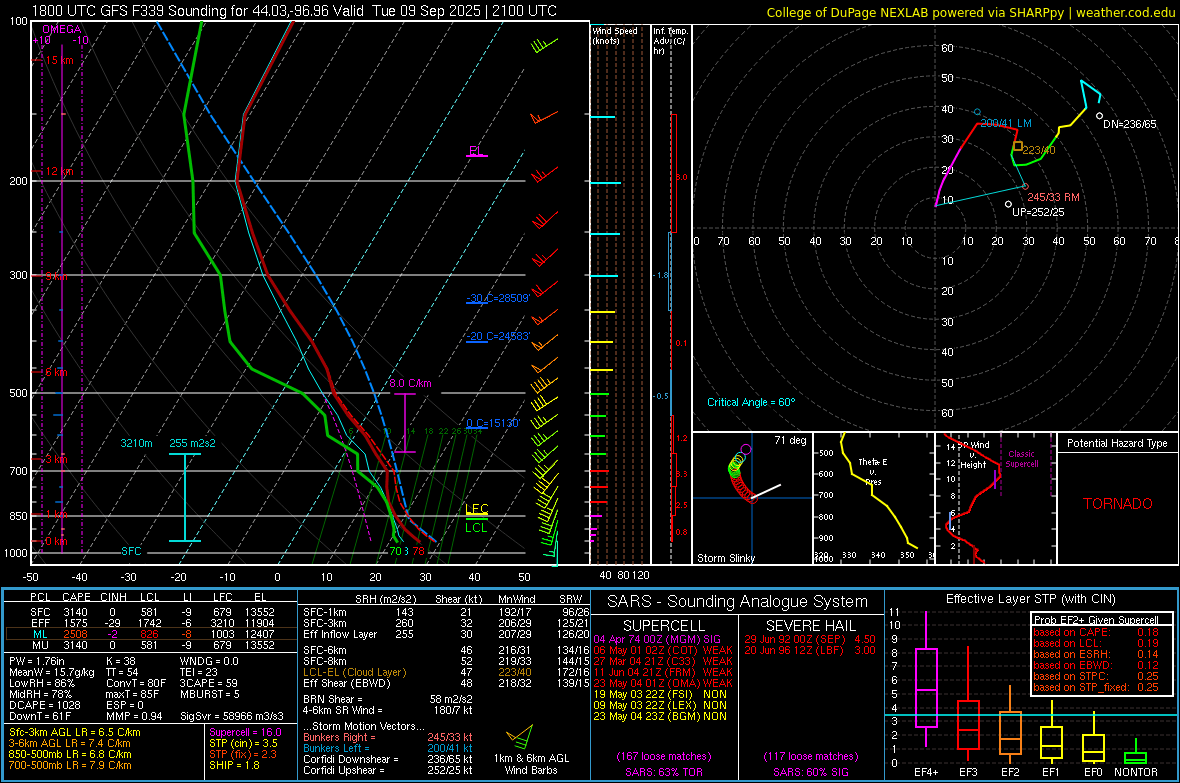This screenshot has width=1180, height=783.
Task: Click the SFC-1km SRH row
Action: [x=446, y=612]
